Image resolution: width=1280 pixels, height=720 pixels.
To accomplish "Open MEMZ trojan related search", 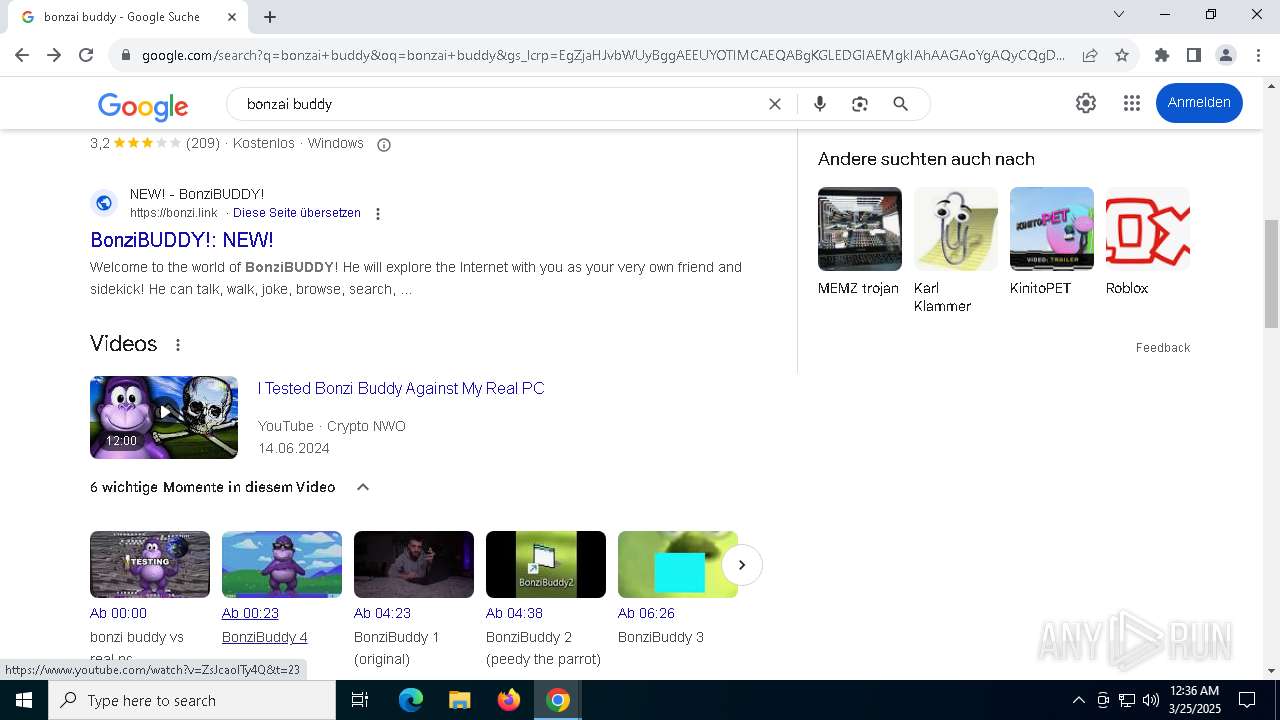I will point(860,242).
